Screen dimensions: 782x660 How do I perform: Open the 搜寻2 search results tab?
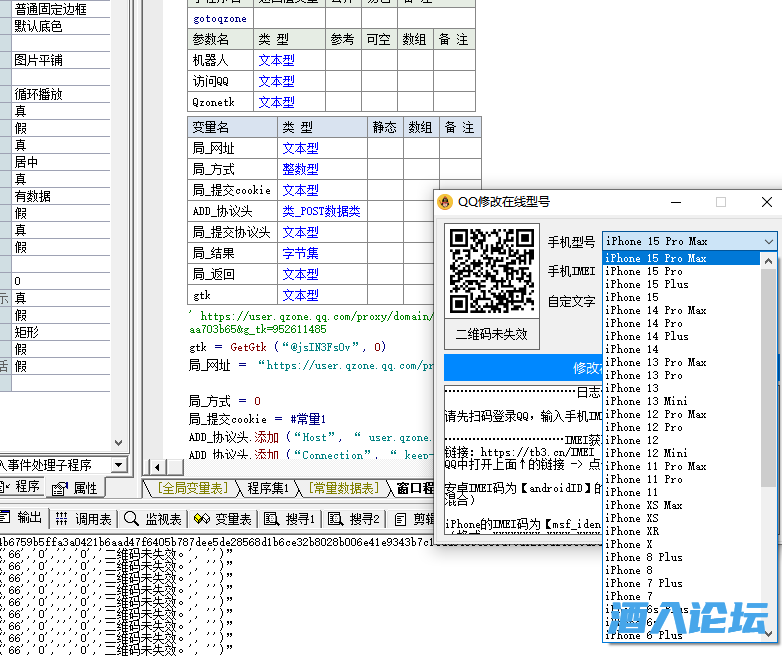click(354, 519)
